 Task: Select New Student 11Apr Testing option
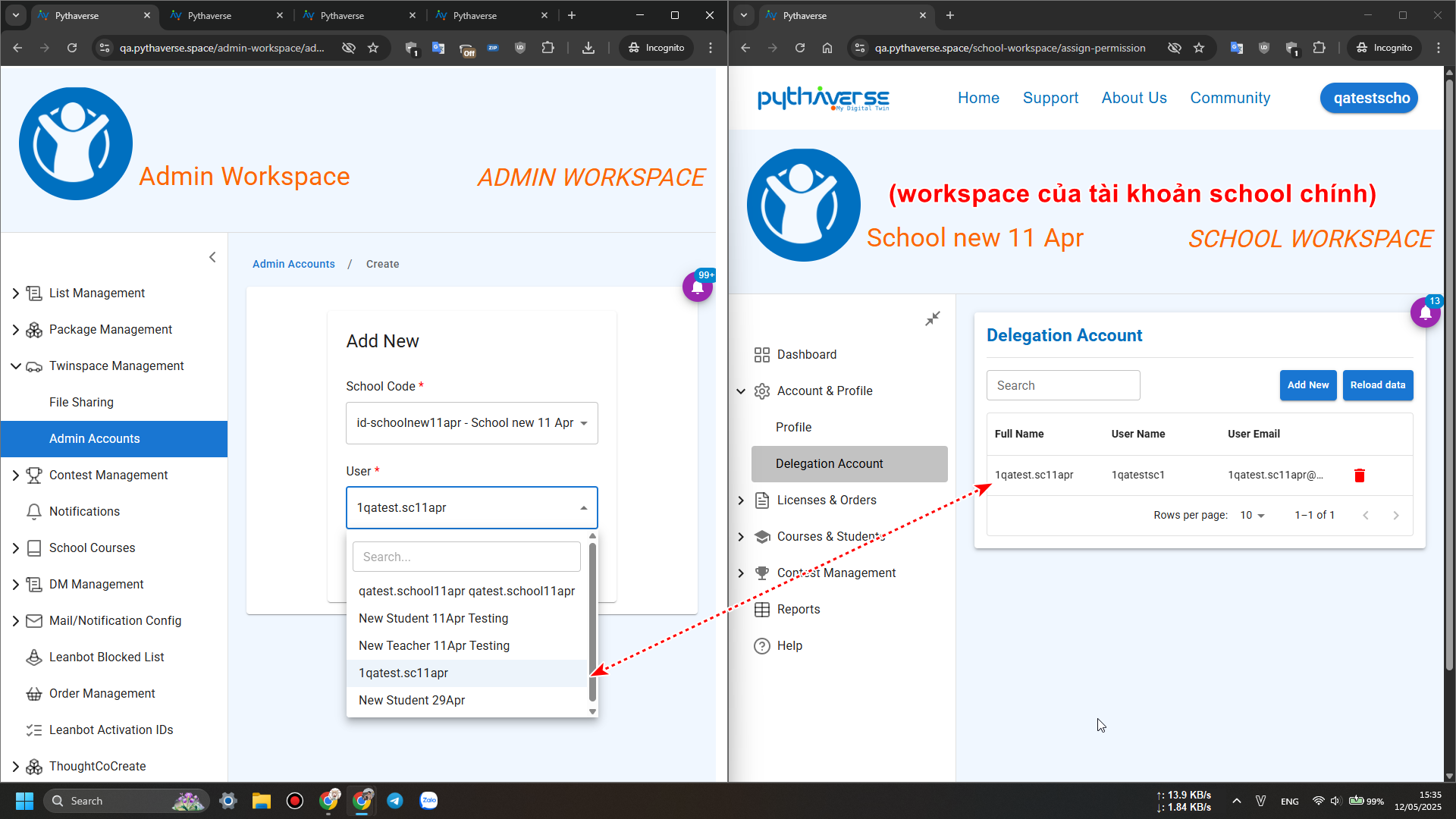467,619
